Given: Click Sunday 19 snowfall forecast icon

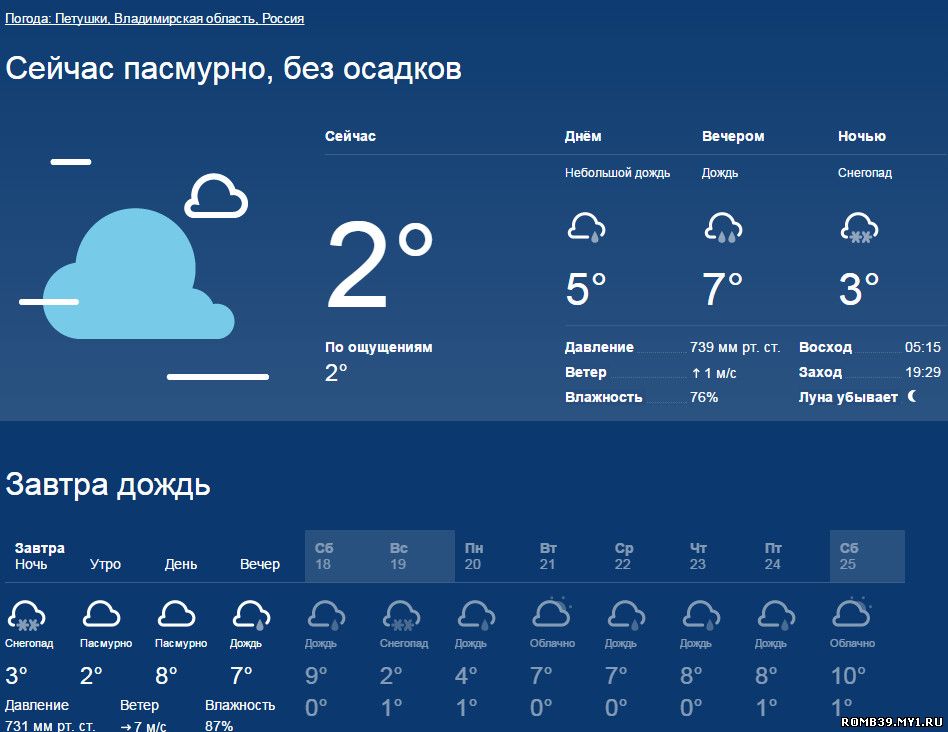Looking at the screenshot, I should click(401, 615).
